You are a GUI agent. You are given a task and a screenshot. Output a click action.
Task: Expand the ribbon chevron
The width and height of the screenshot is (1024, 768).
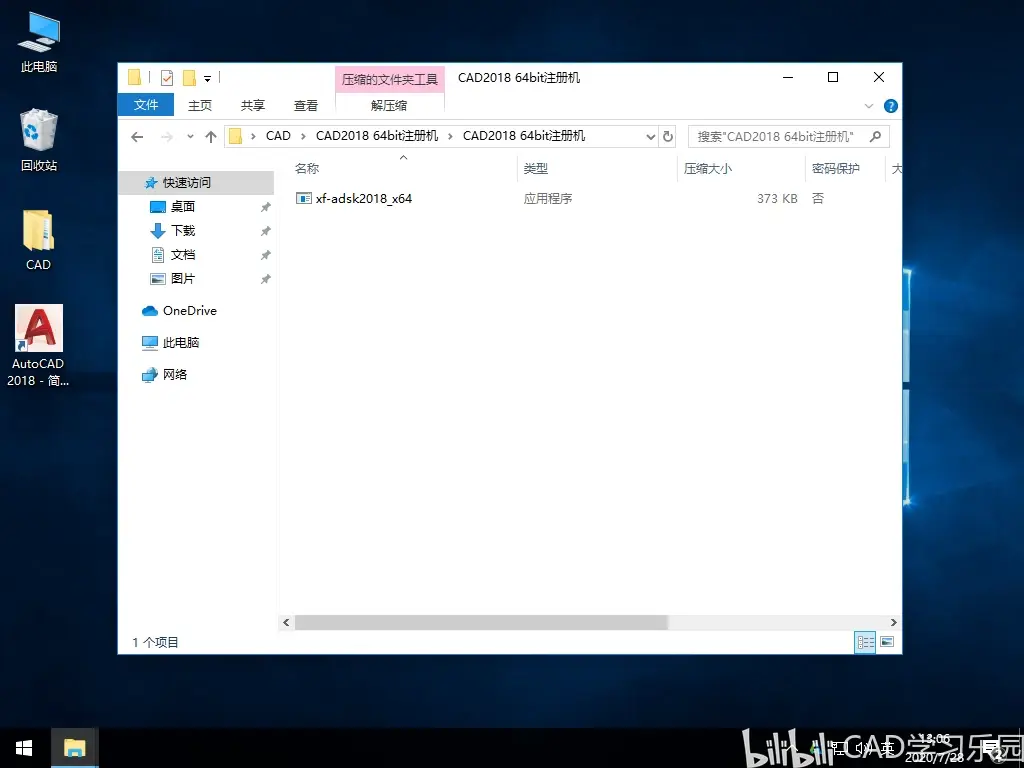(869, 106)
